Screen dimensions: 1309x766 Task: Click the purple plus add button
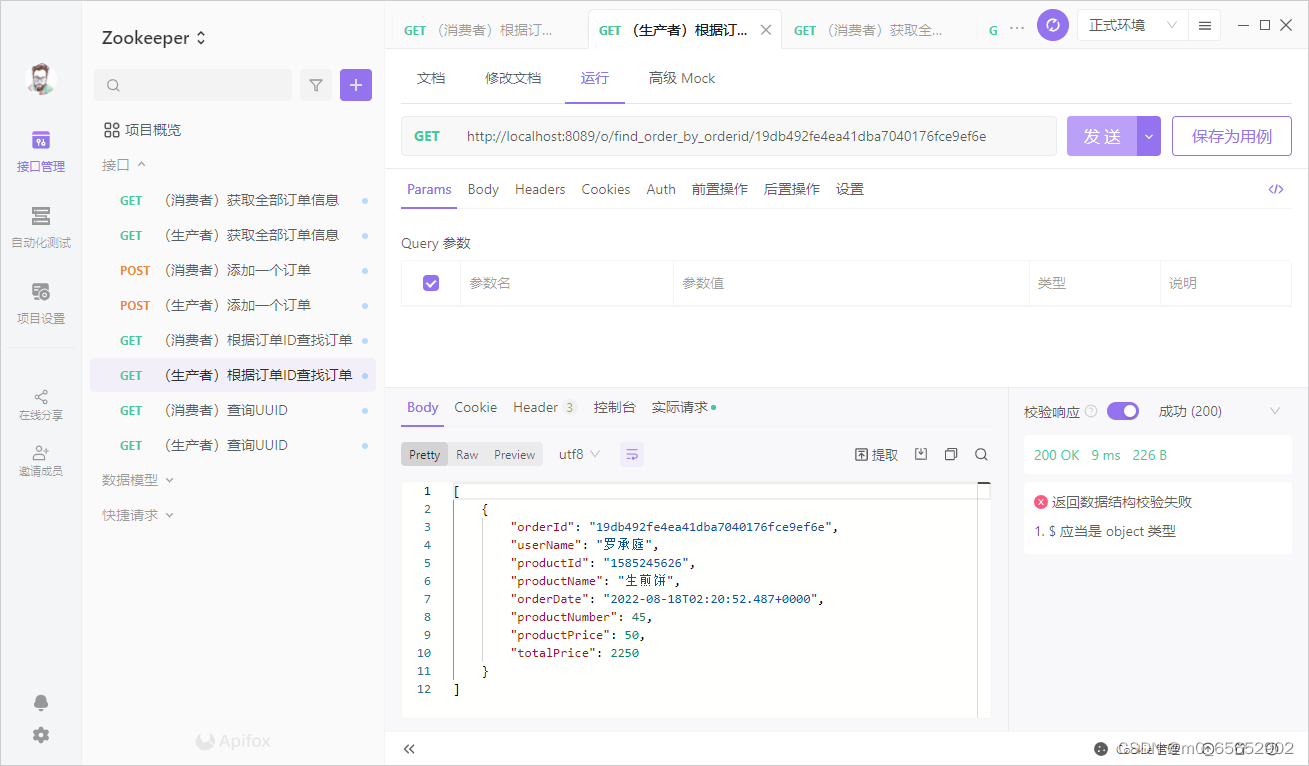point(356,85)
